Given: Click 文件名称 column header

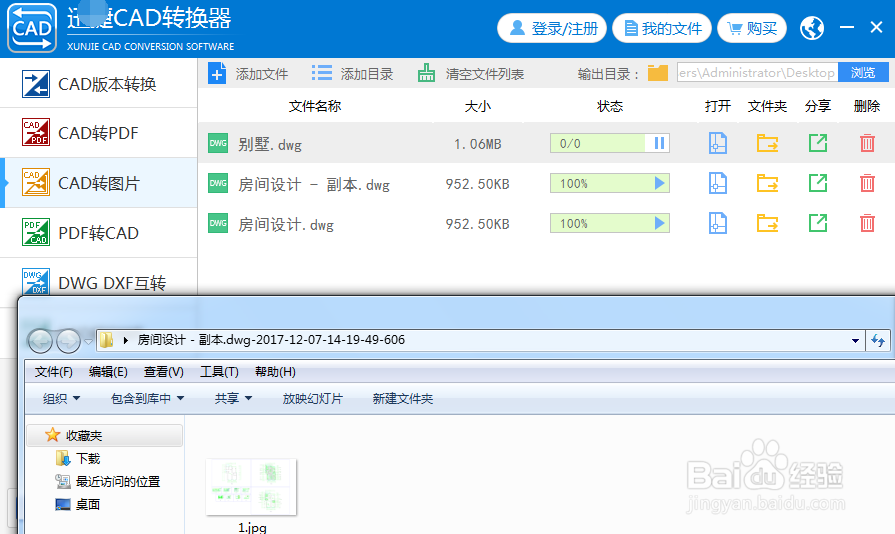Looking at the screenshot, I should pyautogui.click(x=315, y=106).
